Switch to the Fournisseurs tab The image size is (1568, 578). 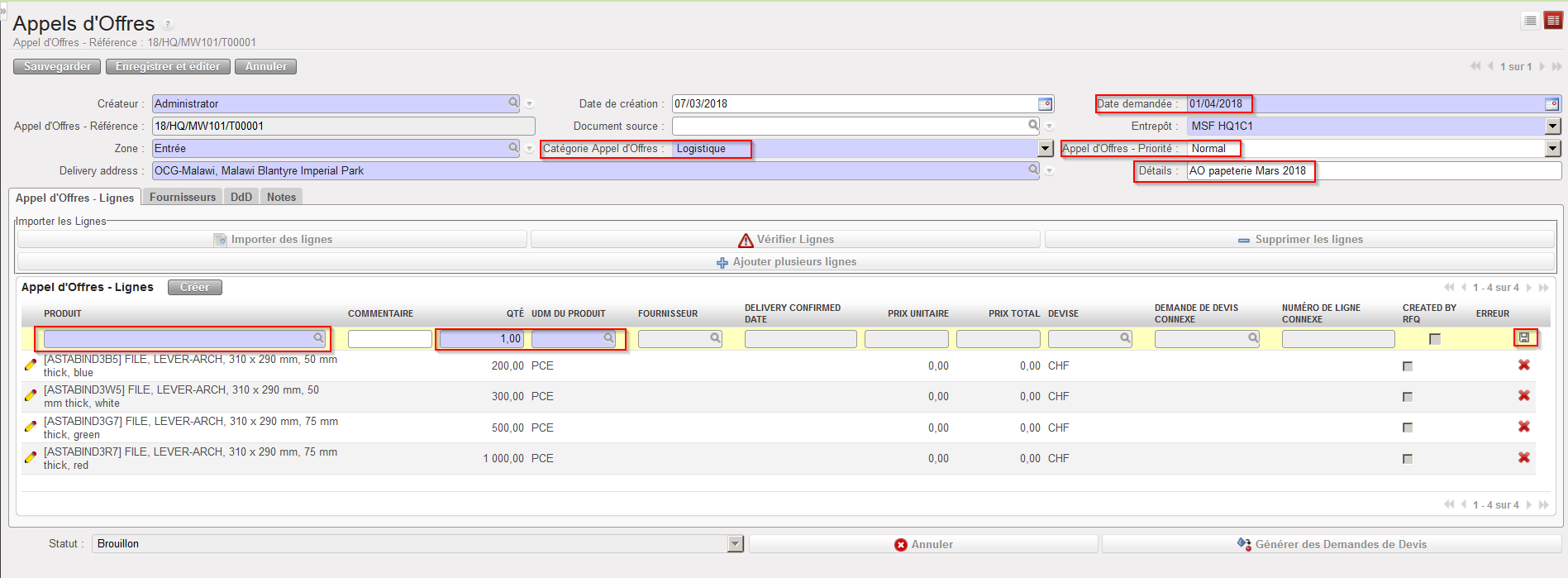click(x=183, y=197)
